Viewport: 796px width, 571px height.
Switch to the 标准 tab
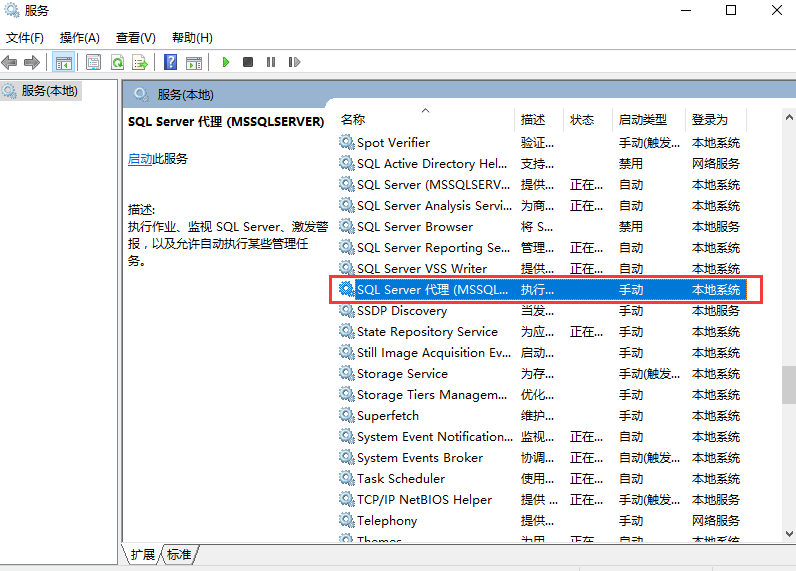[x=179, y=555]
